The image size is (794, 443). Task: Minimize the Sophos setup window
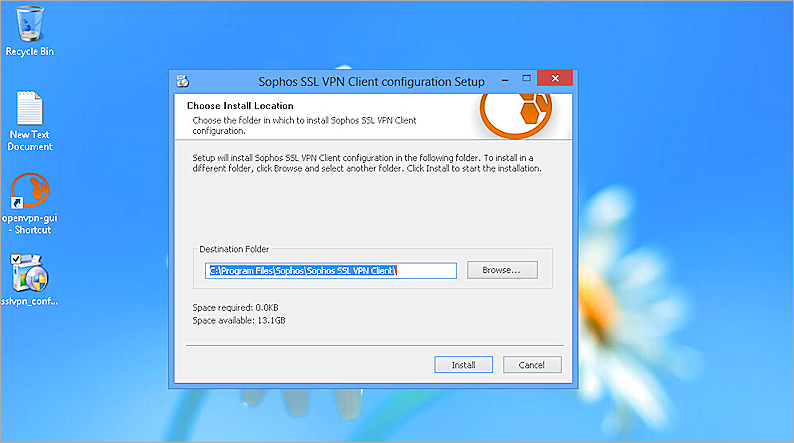point(505,79)
